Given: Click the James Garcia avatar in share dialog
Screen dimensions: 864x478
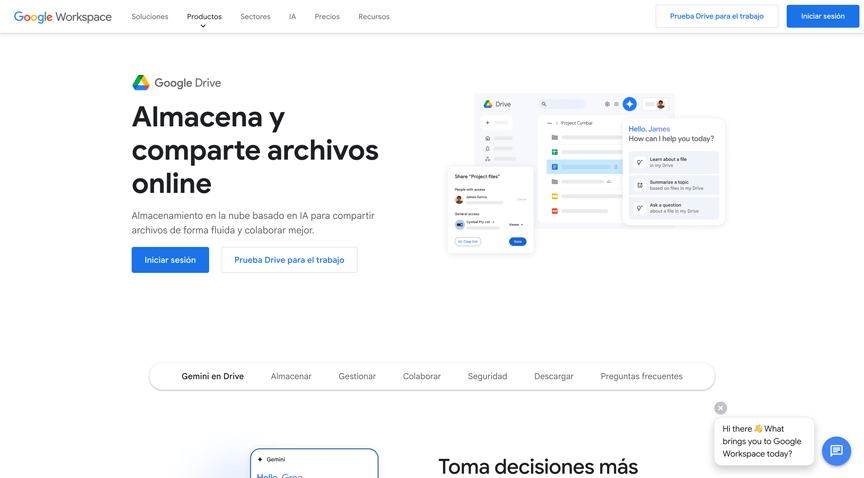Looking at the screenshot, I should 458,200.
